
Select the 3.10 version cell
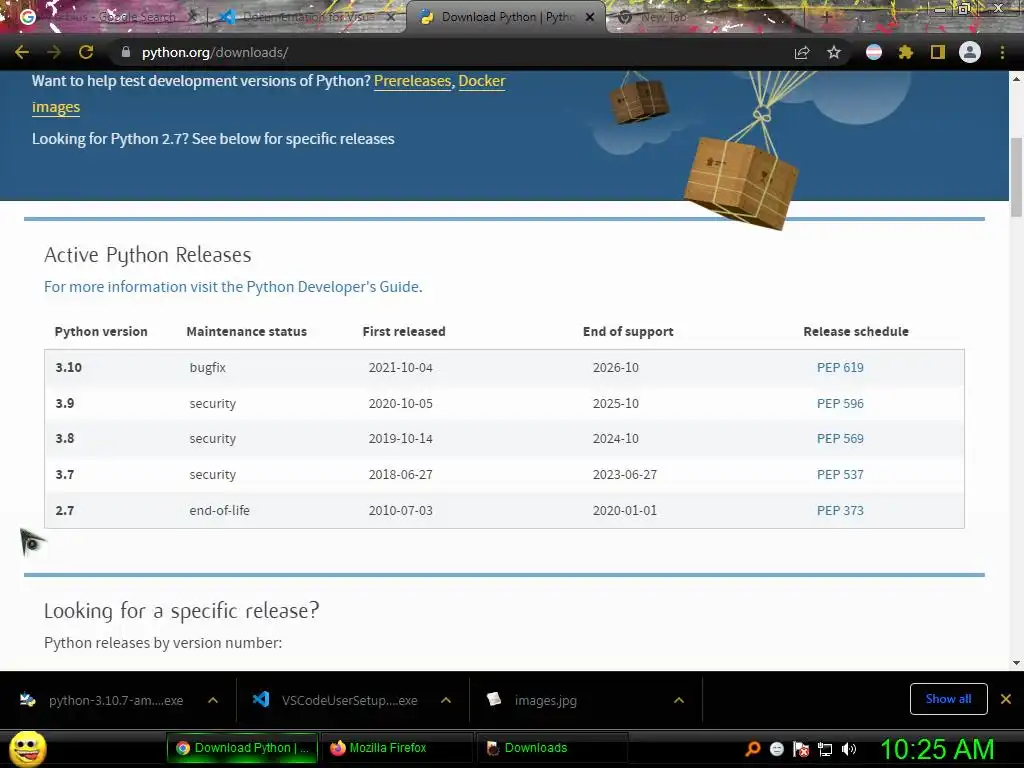tap(69, 368)
